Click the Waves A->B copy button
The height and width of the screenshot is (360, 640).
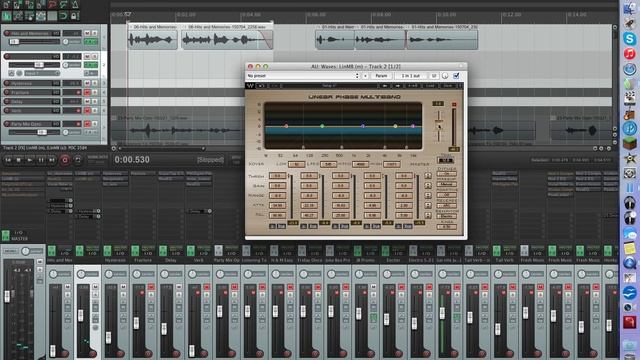click(x=413, y=86)
